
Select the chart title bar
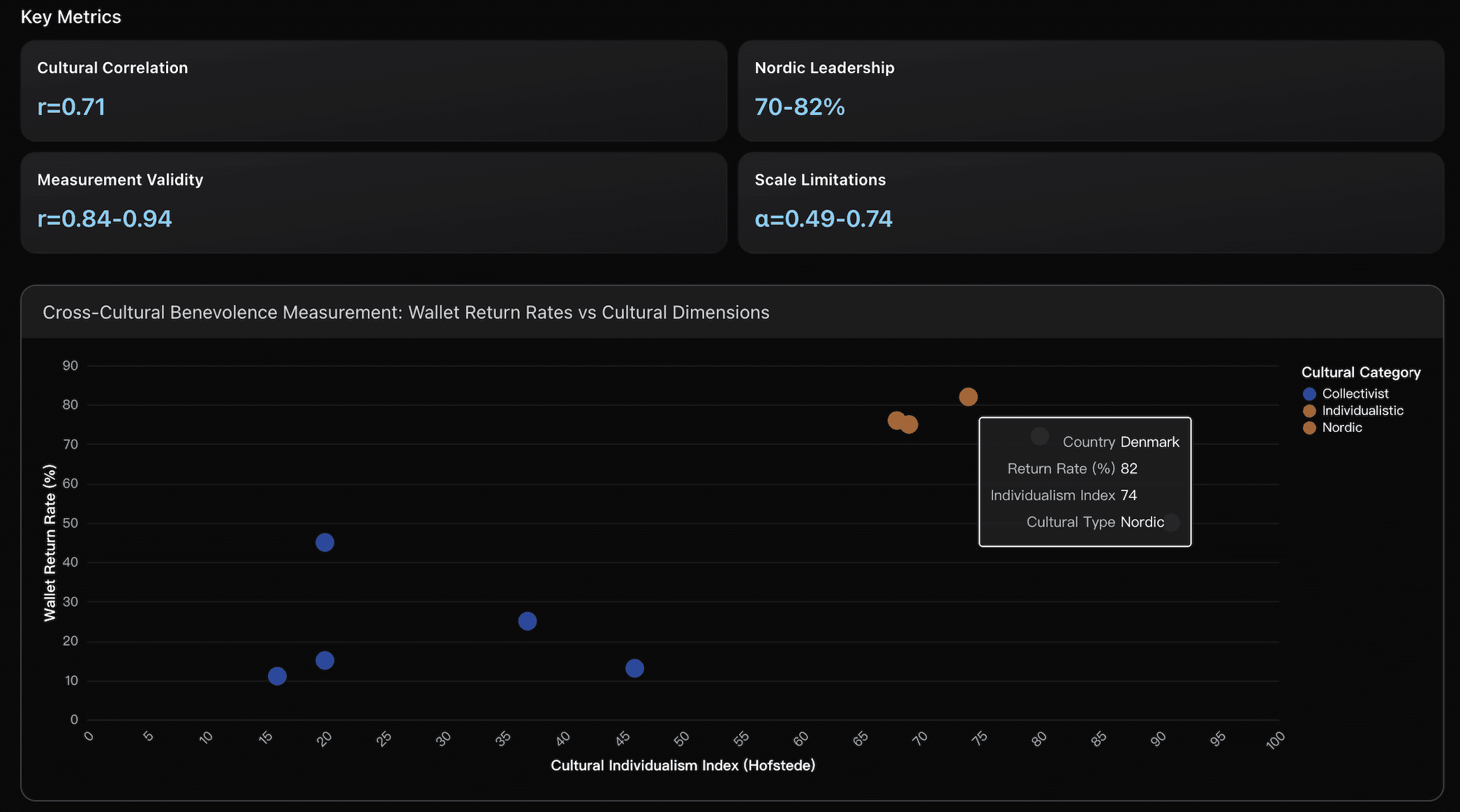407,313
